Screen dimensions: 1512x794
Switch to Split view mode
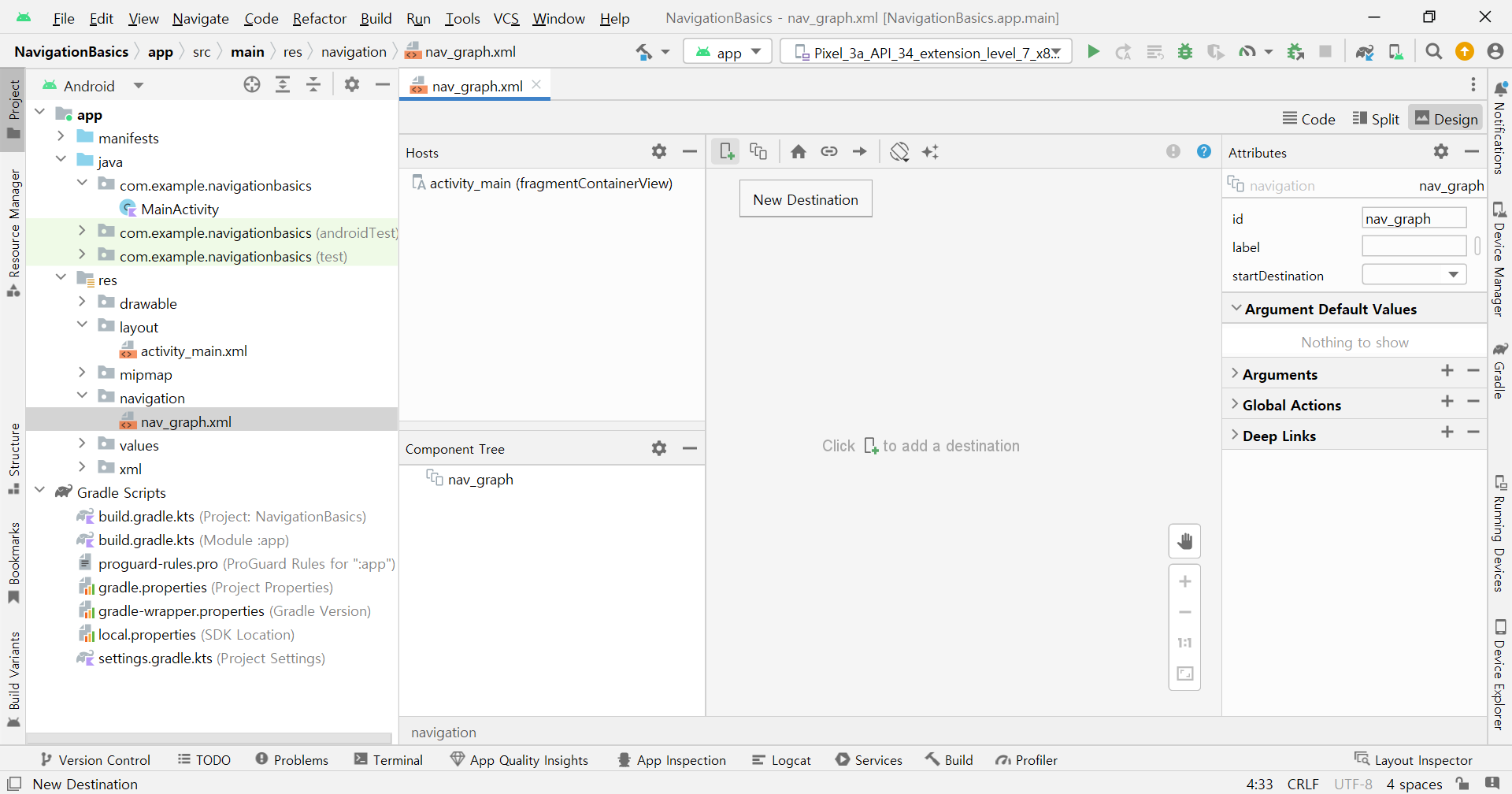click(1376, 119)
